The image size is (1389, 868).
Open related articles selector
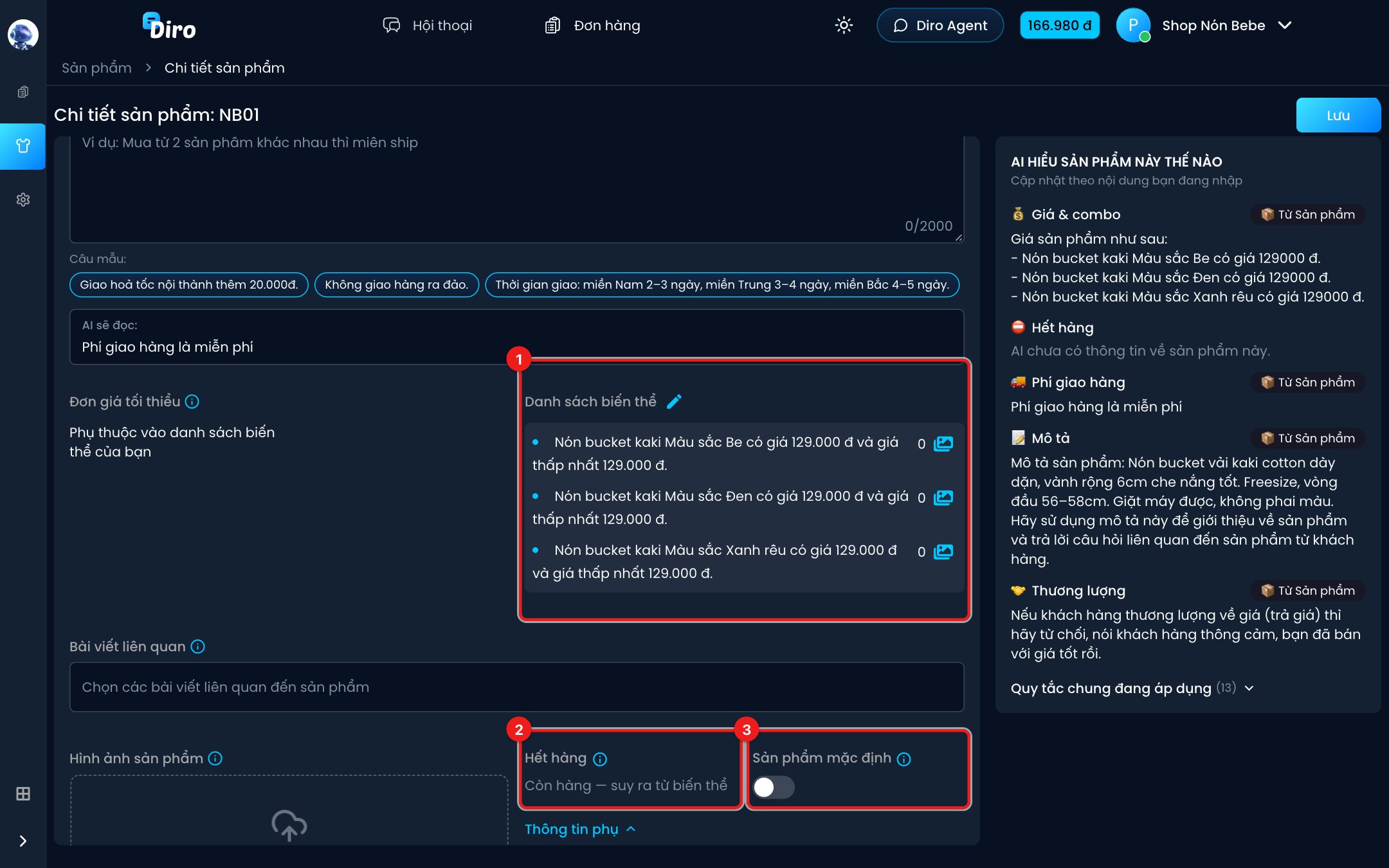coord(516,687)
